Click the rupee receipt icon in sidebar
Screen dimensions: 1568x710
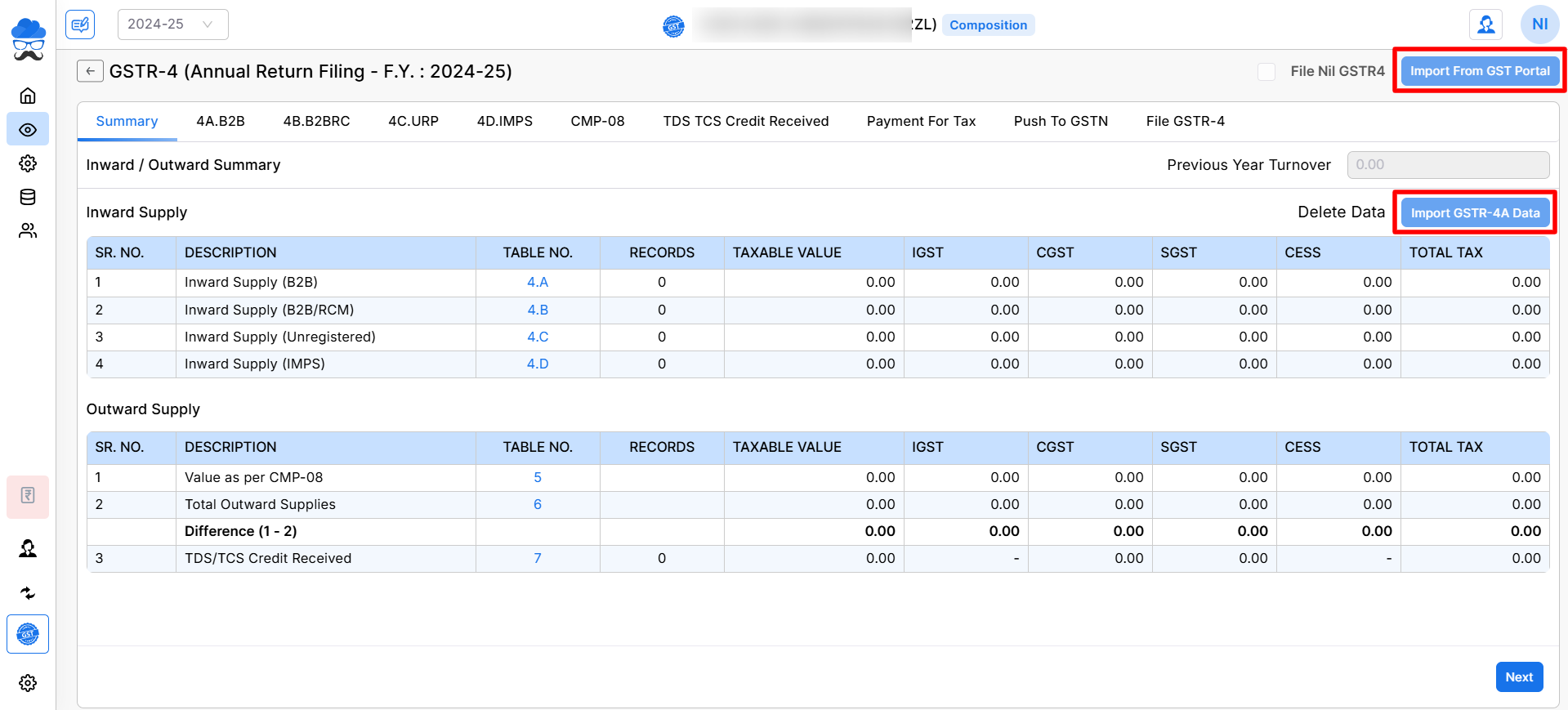coord(28,496)
